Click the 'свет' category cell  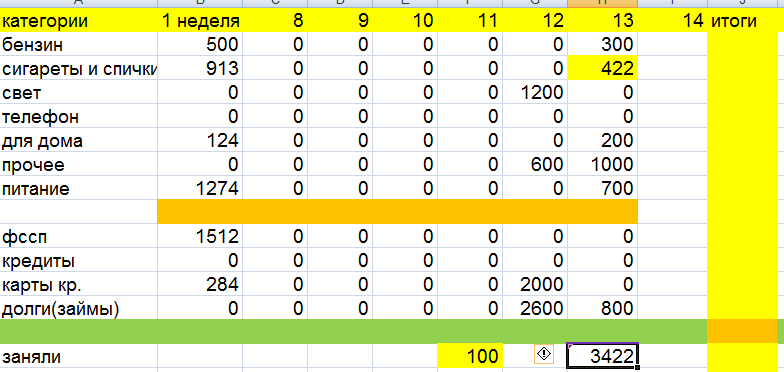click(x=78, y=92)
